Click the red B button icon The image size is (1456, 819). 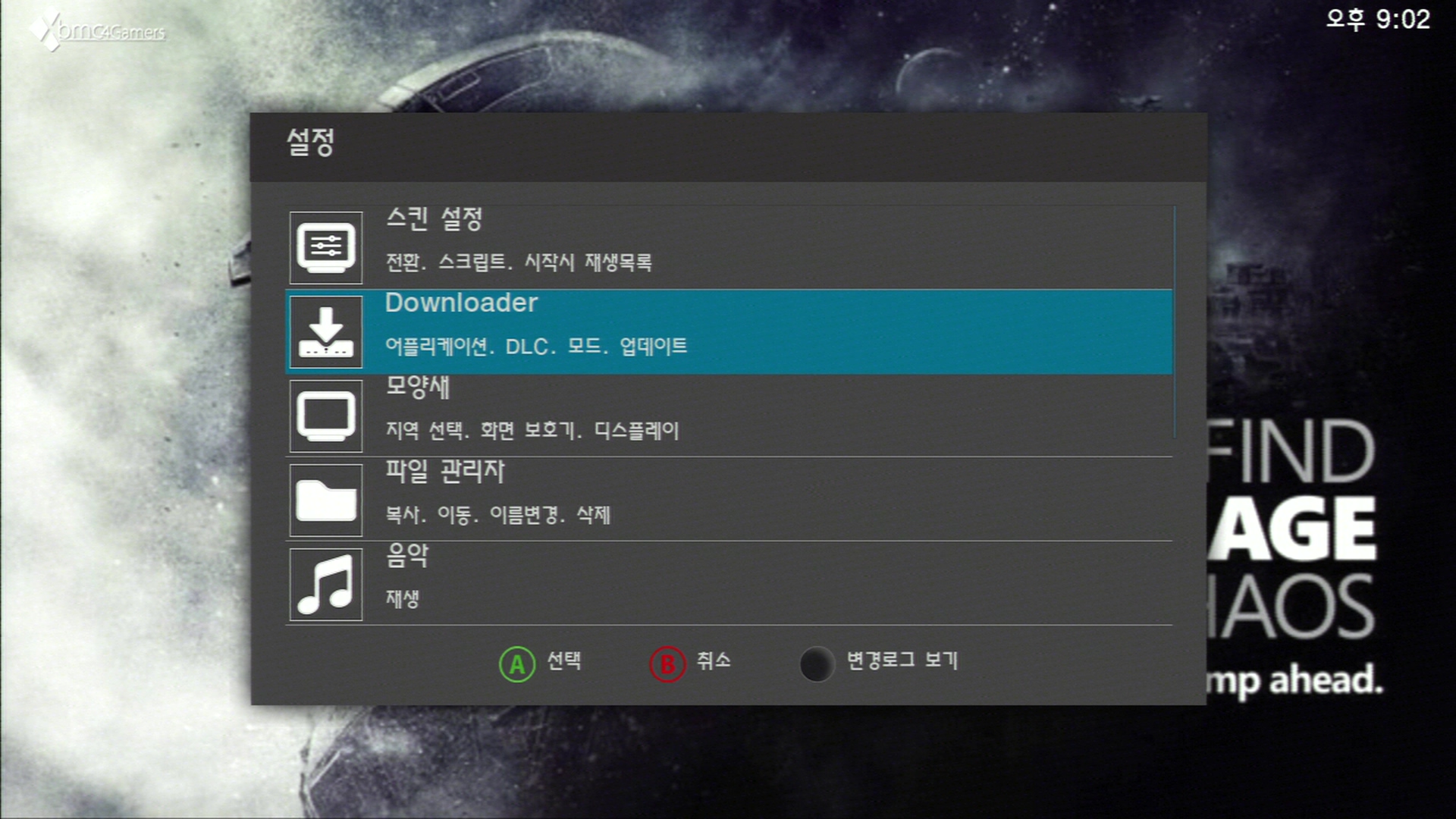667,664
